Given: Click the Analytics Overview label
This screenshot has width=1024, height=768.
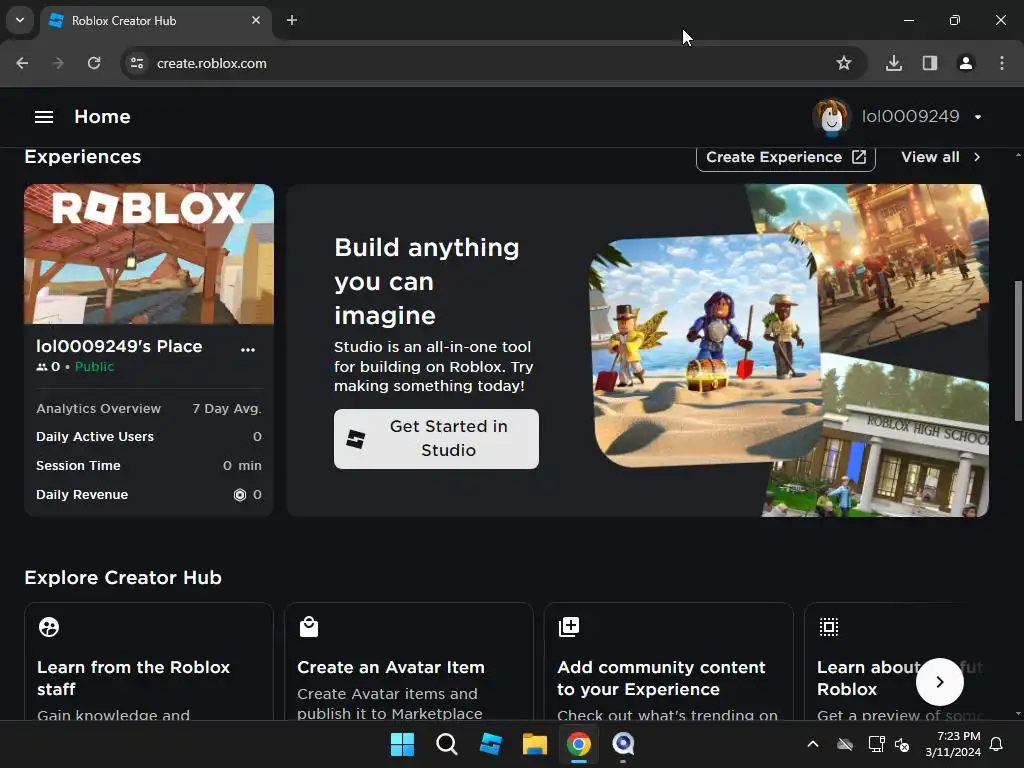Looking at the screenshot, I should (x=99, y=409).
